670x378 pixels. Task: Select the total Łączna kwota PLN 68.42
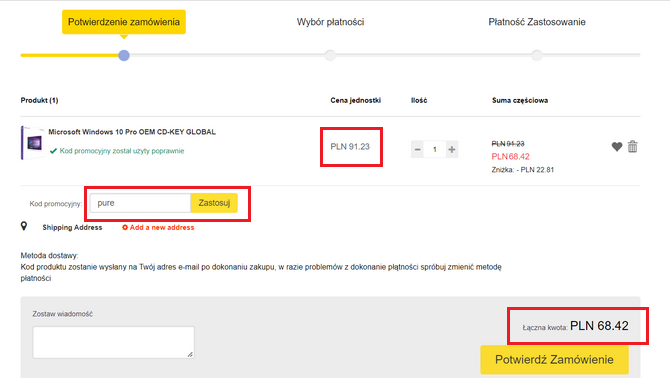click(576, 326)
